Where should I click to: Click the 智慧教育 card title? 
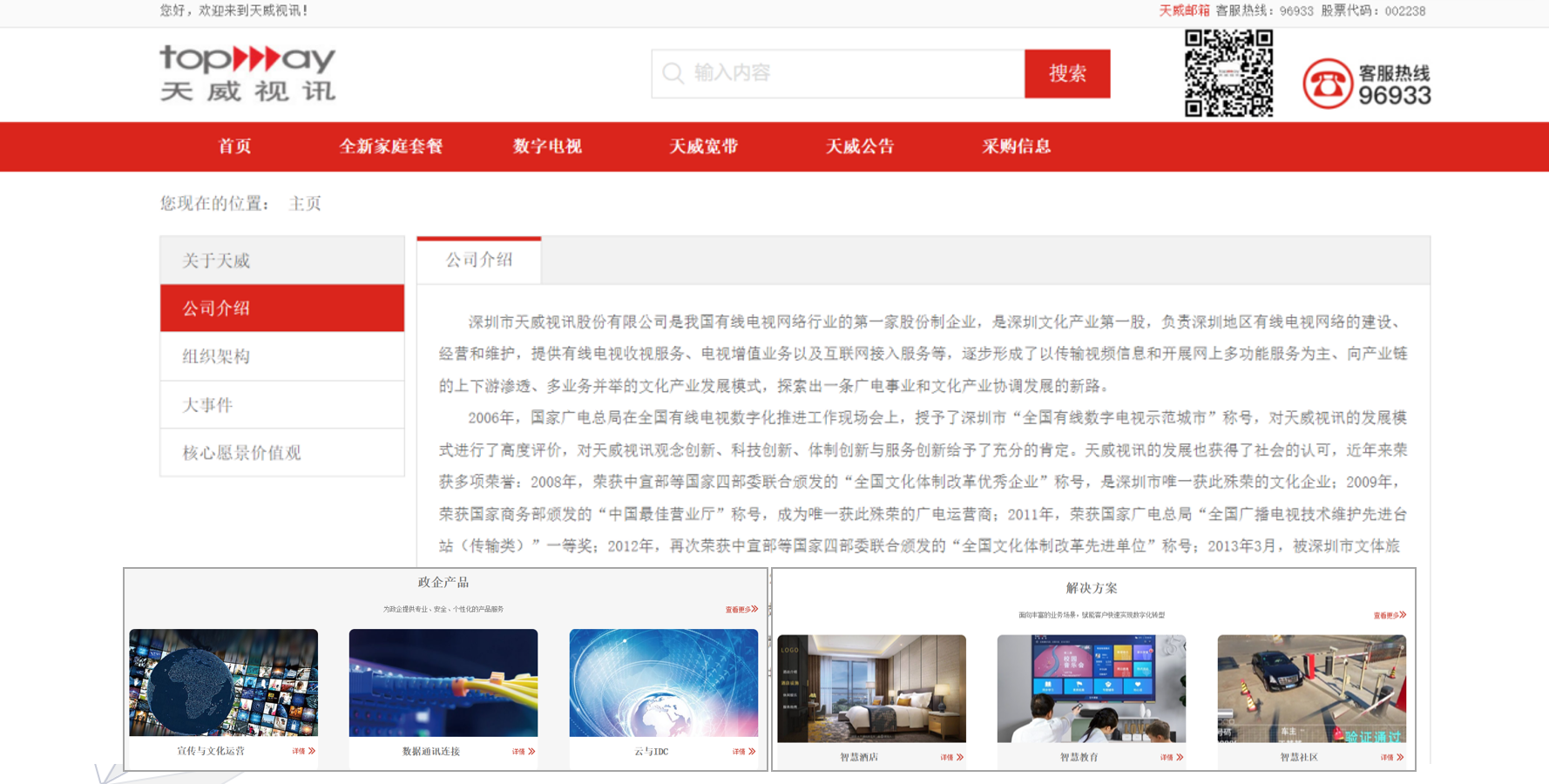coord(1079,757)
